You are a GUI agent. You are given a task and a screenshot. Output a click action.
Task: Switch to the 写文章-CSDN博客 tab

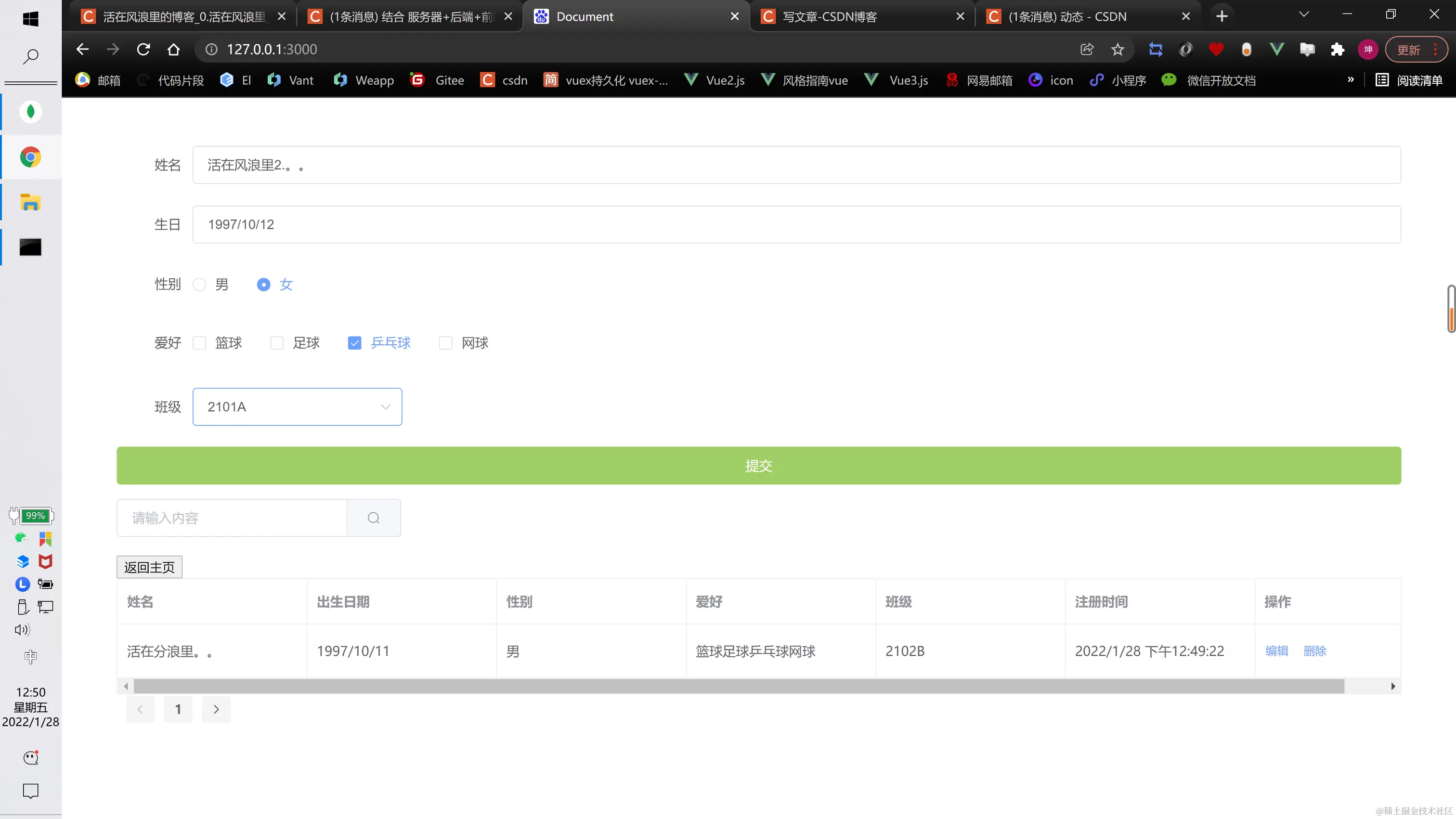coord(829,16)
